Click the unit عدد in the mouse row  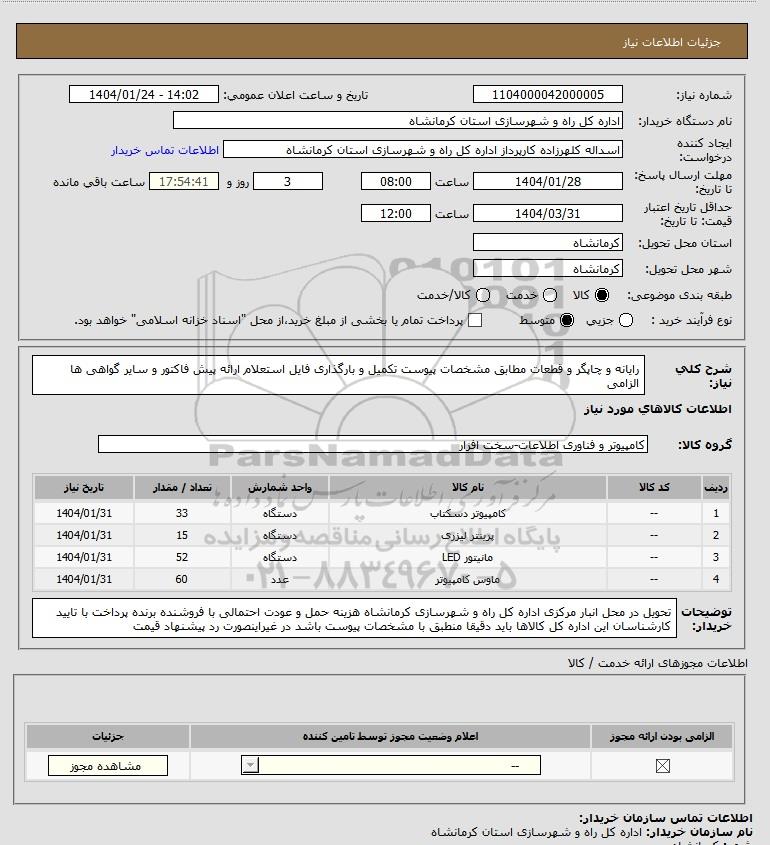(280, 579)
